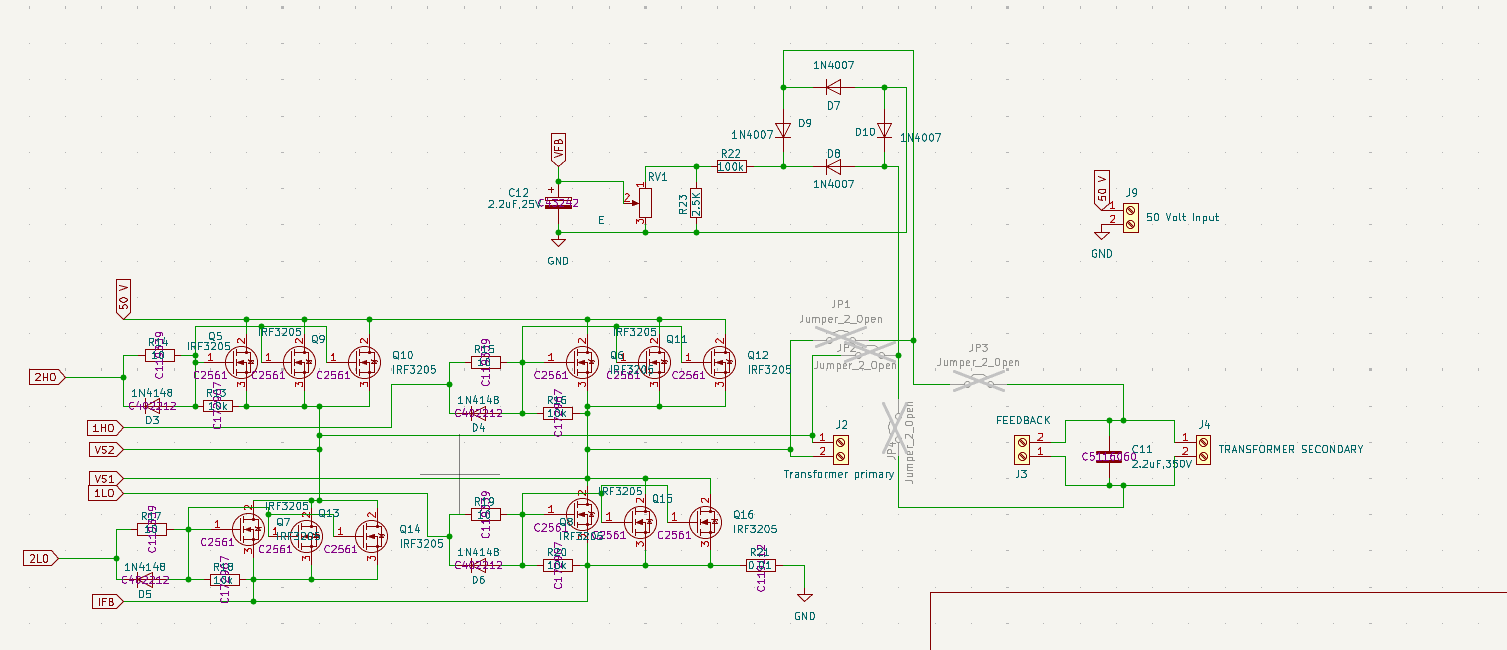1507x650 pixels.
Task: Select diode D9 symbol
Action: [783, 129]
